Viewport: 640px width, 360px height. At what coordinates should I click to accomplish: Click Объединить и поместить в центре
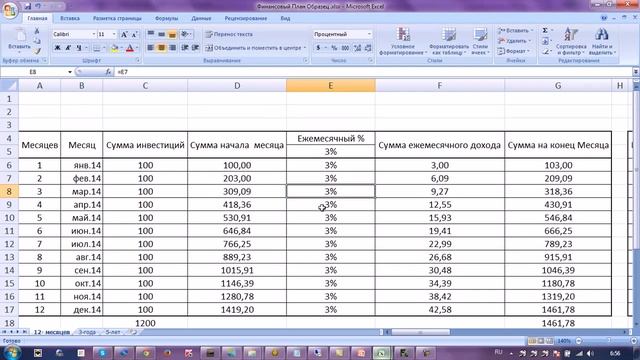click(253, 48)
